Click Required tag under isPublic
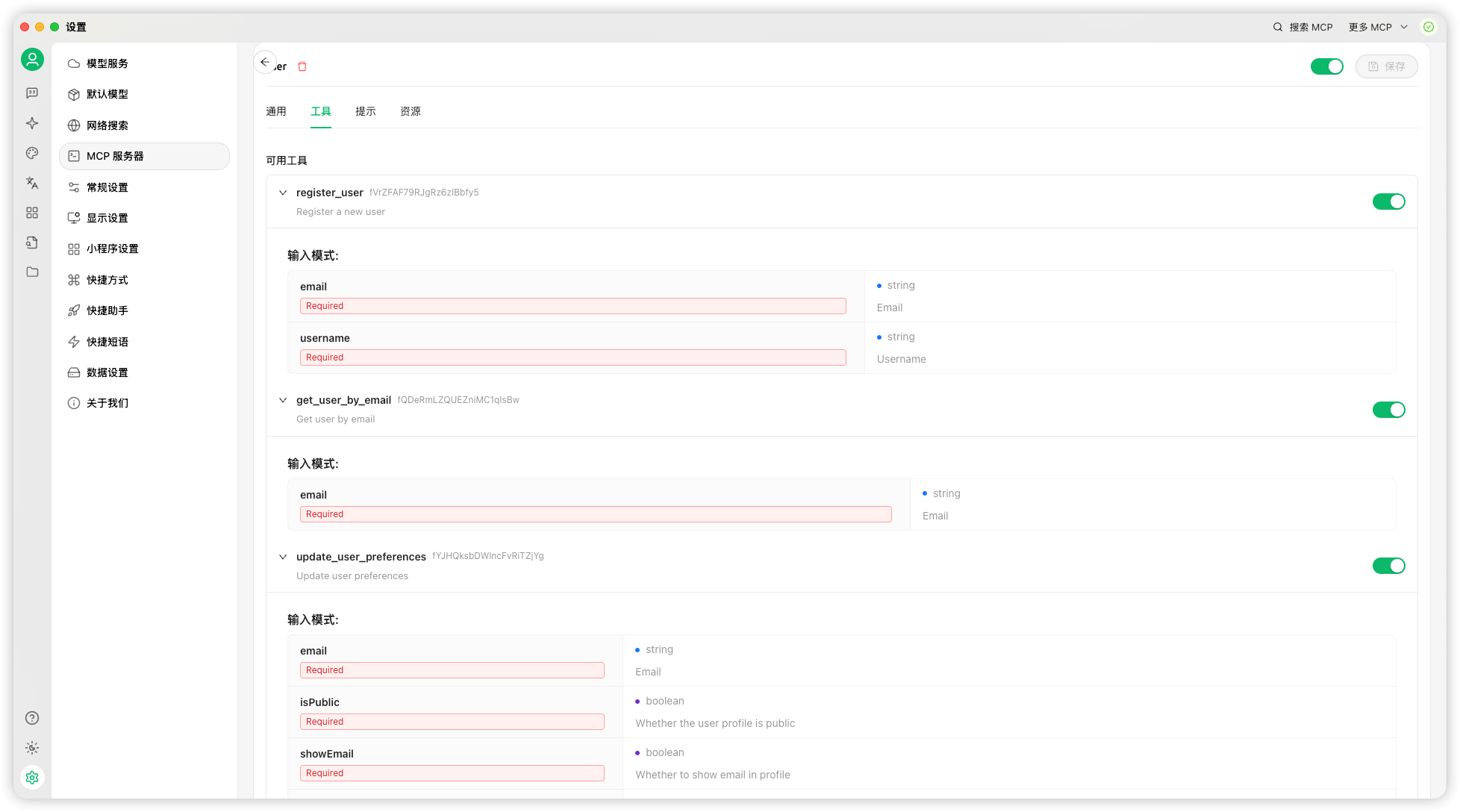The image size is (1460, 812). point(452,722)
